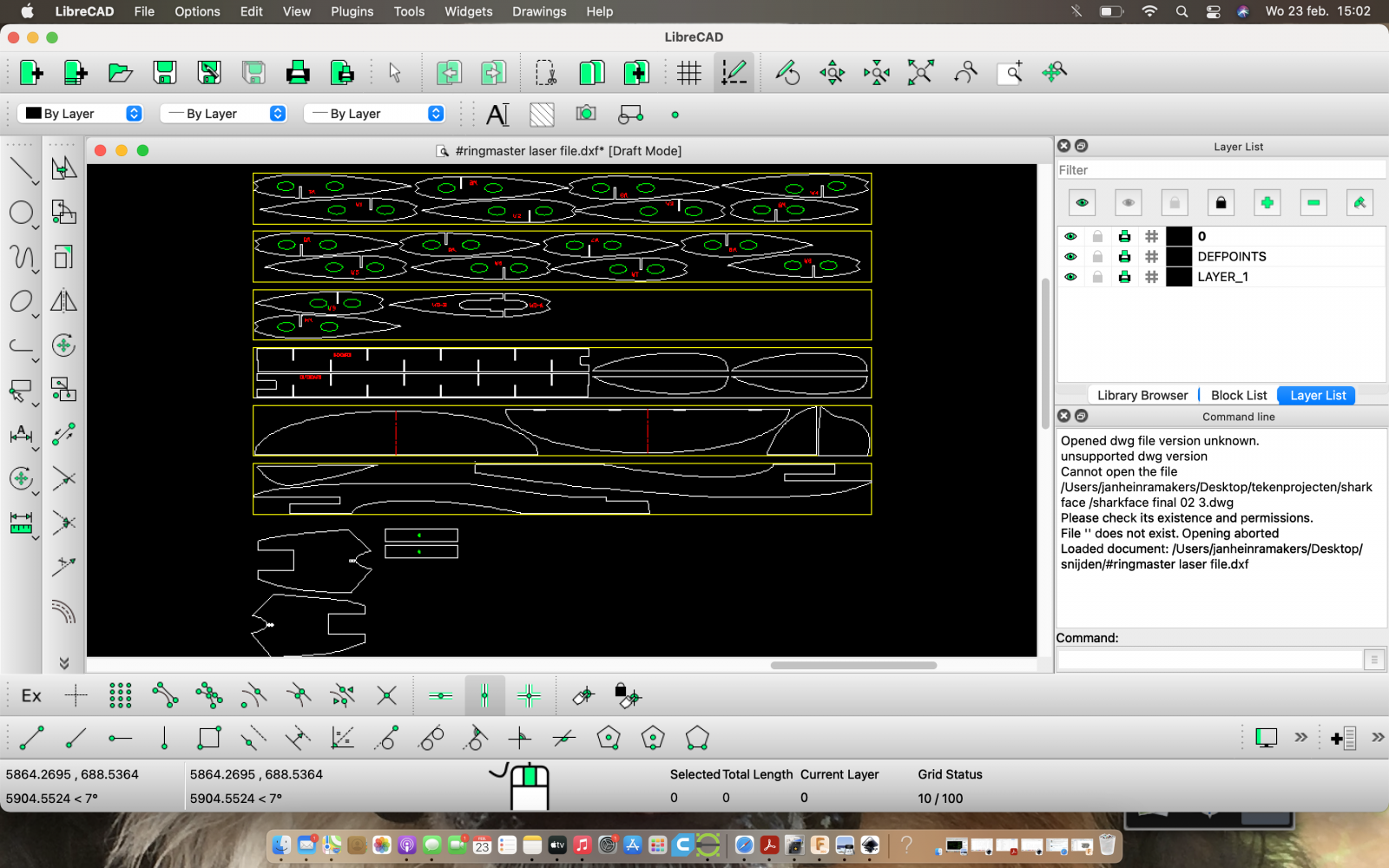Screen dimensions: 1389x868
Task: Switch to the Library Browser tab
Action: pos(1142,395)
